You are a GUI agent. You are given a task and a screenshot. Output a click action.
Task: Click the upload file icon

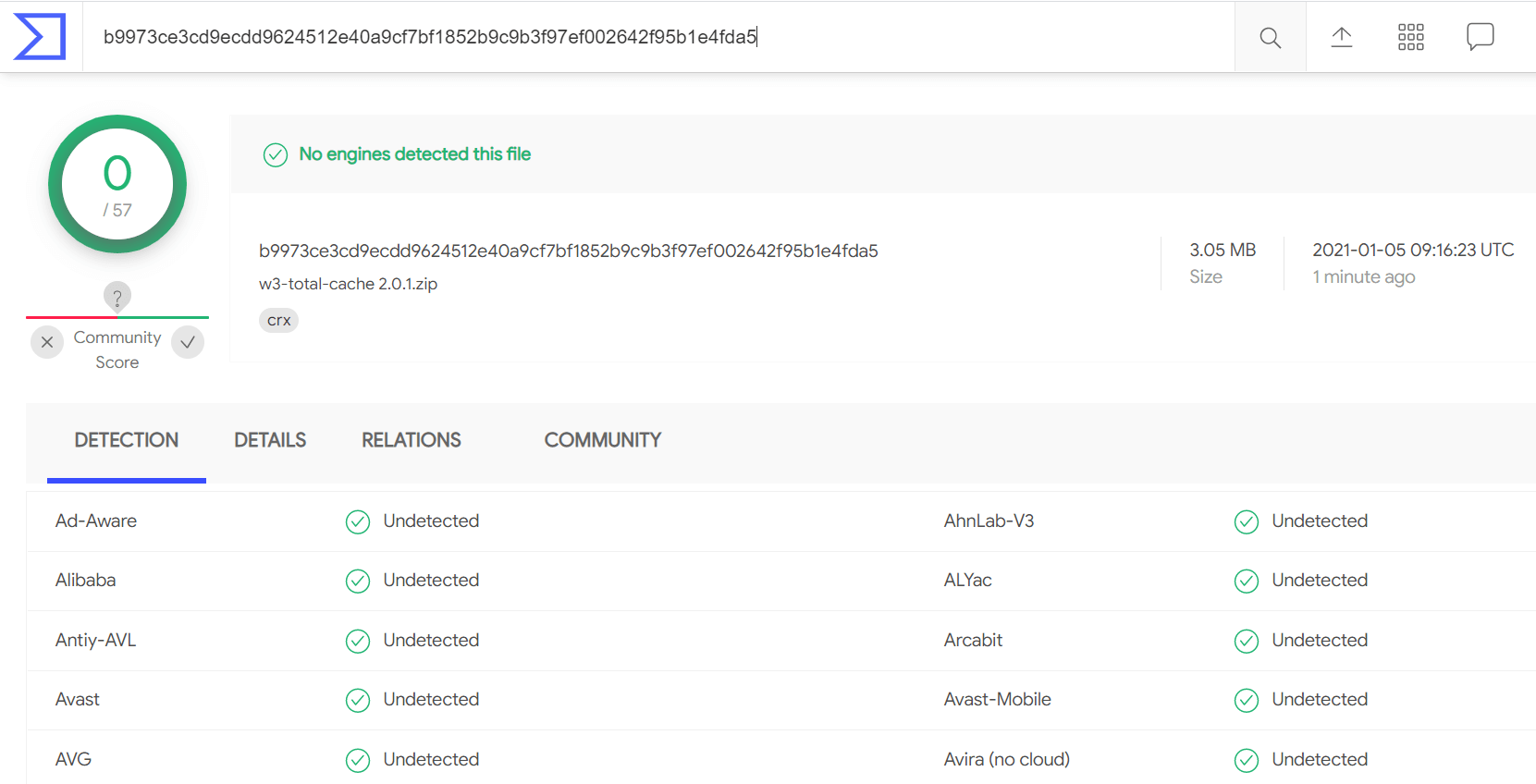[x=1341, y=37]
